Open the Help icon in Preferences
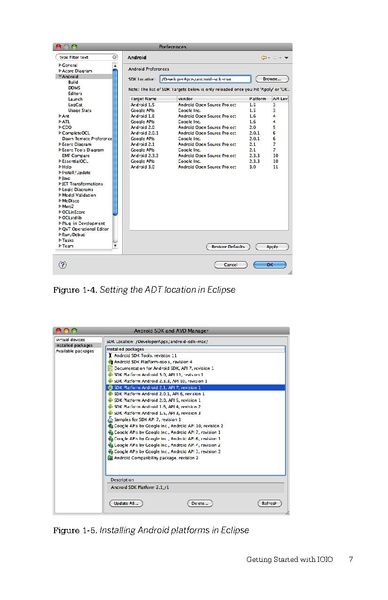 pyautogui.click(x=63, y=264)
